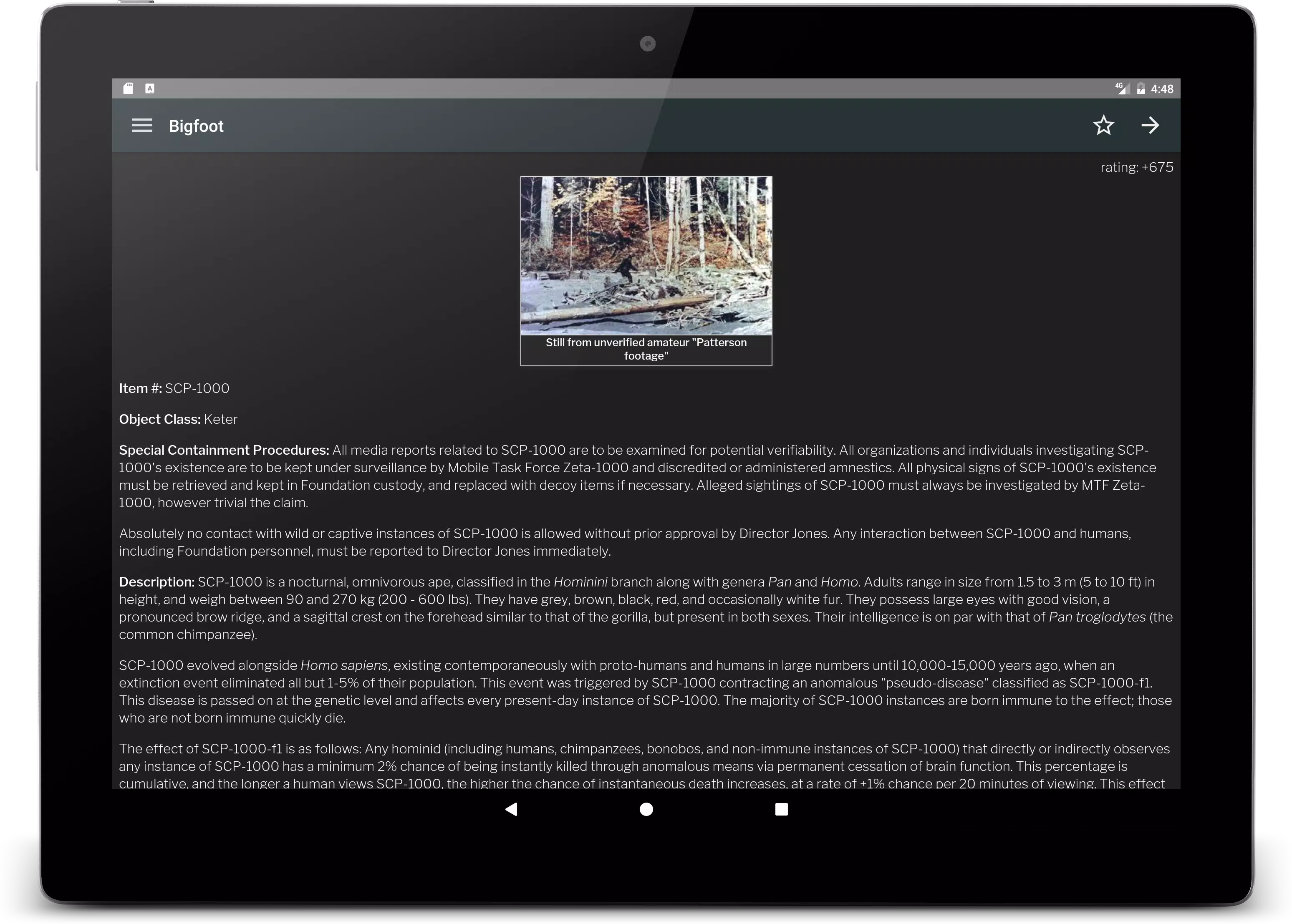Tap the SD card status bar icon
The height and width of the screenshot is (924, 1292).
click(128, 88)
